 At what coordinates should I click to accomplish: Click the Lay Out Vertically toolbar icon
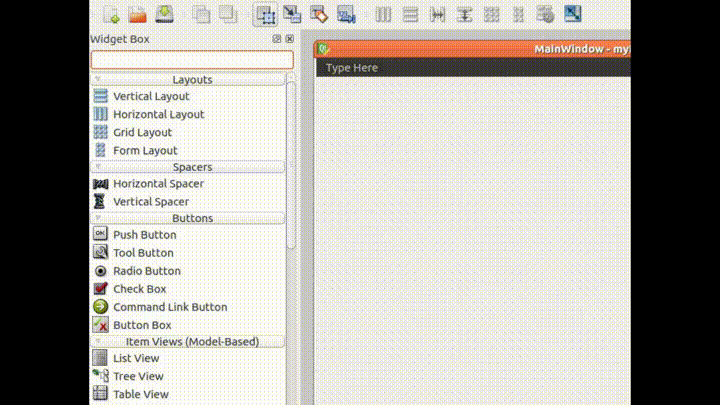pos(411,14)
